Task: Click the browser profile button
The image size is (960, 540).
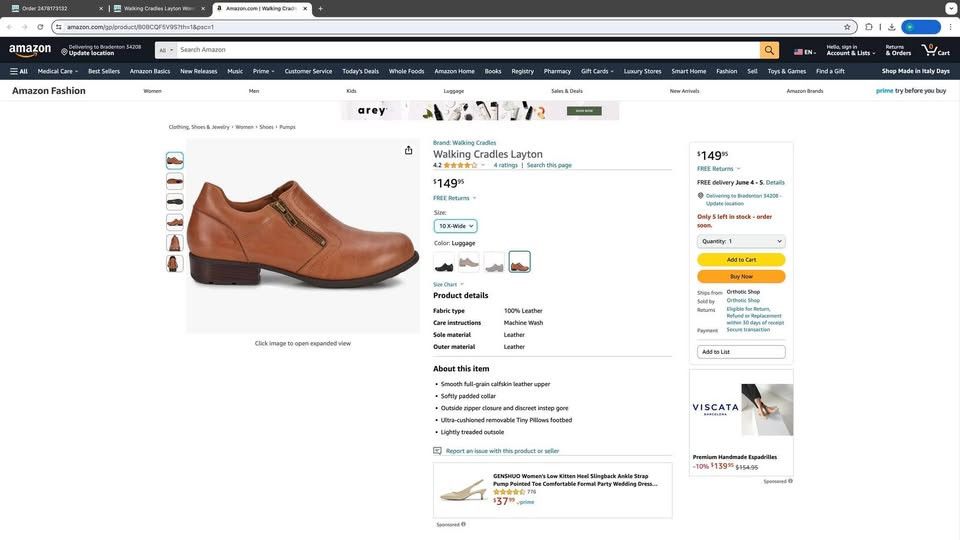Action: 921,27
